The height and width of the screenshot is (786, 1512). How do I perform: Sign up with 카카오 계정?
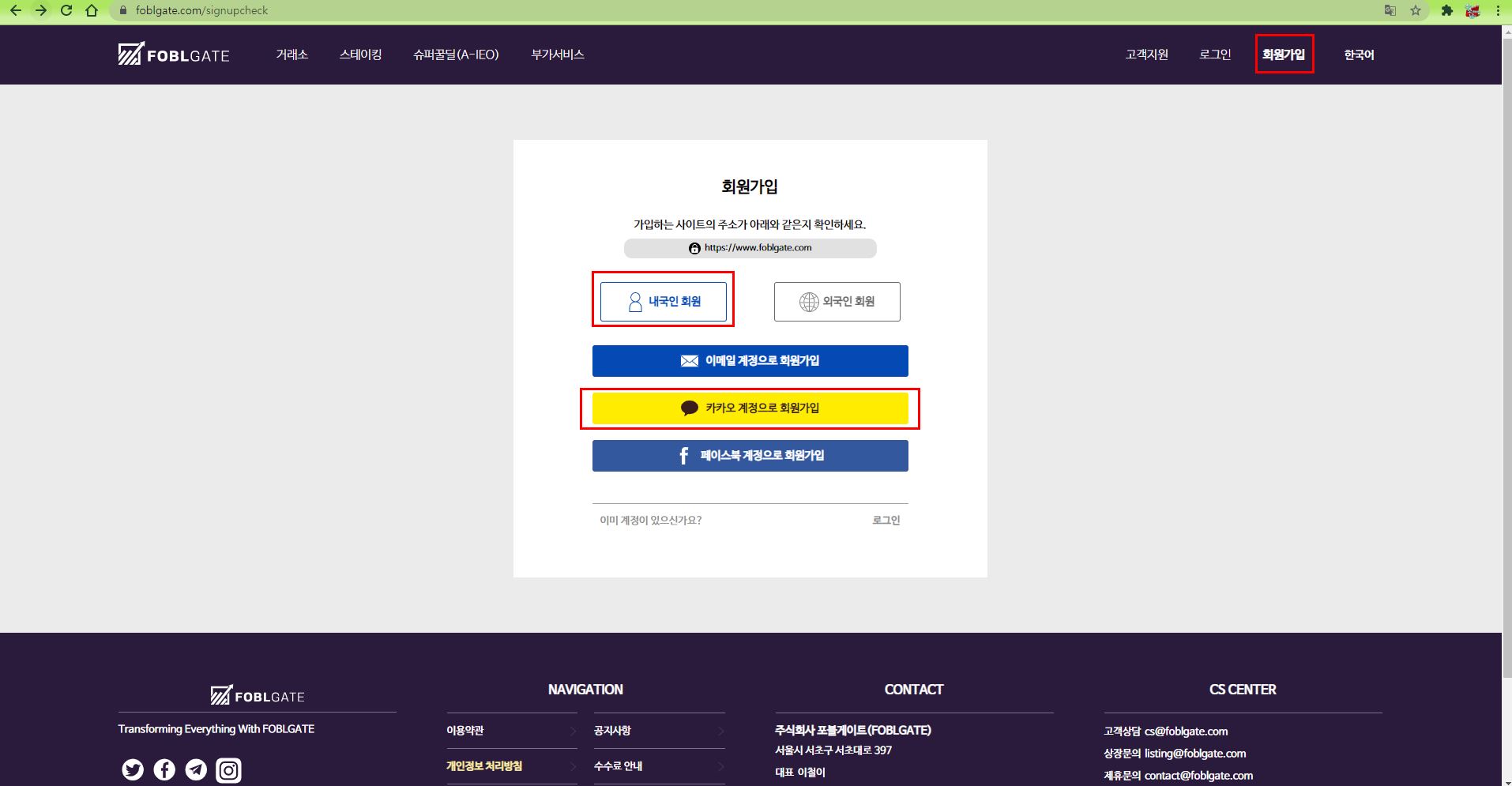point(750,408)
